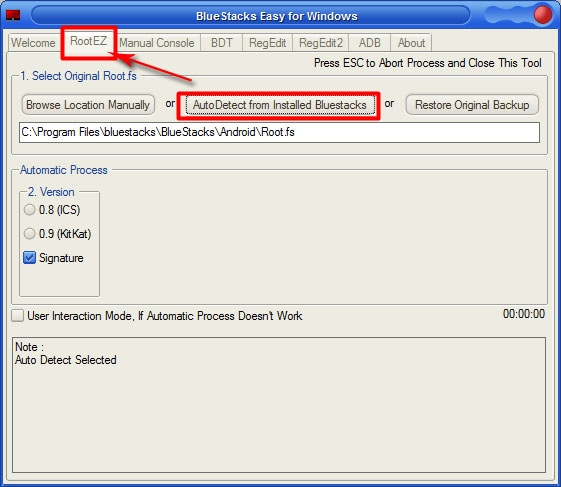Click the Root.fs path text field

click(x=279, y=132)
